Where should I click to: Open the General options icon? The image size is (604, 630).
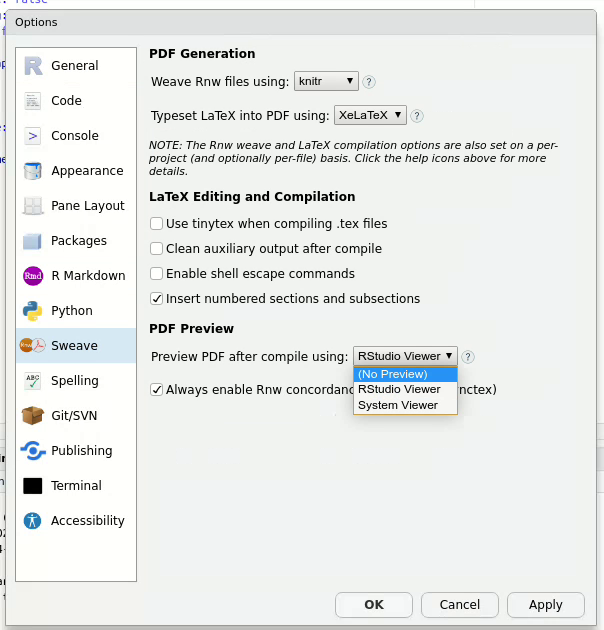coord(33,65)
